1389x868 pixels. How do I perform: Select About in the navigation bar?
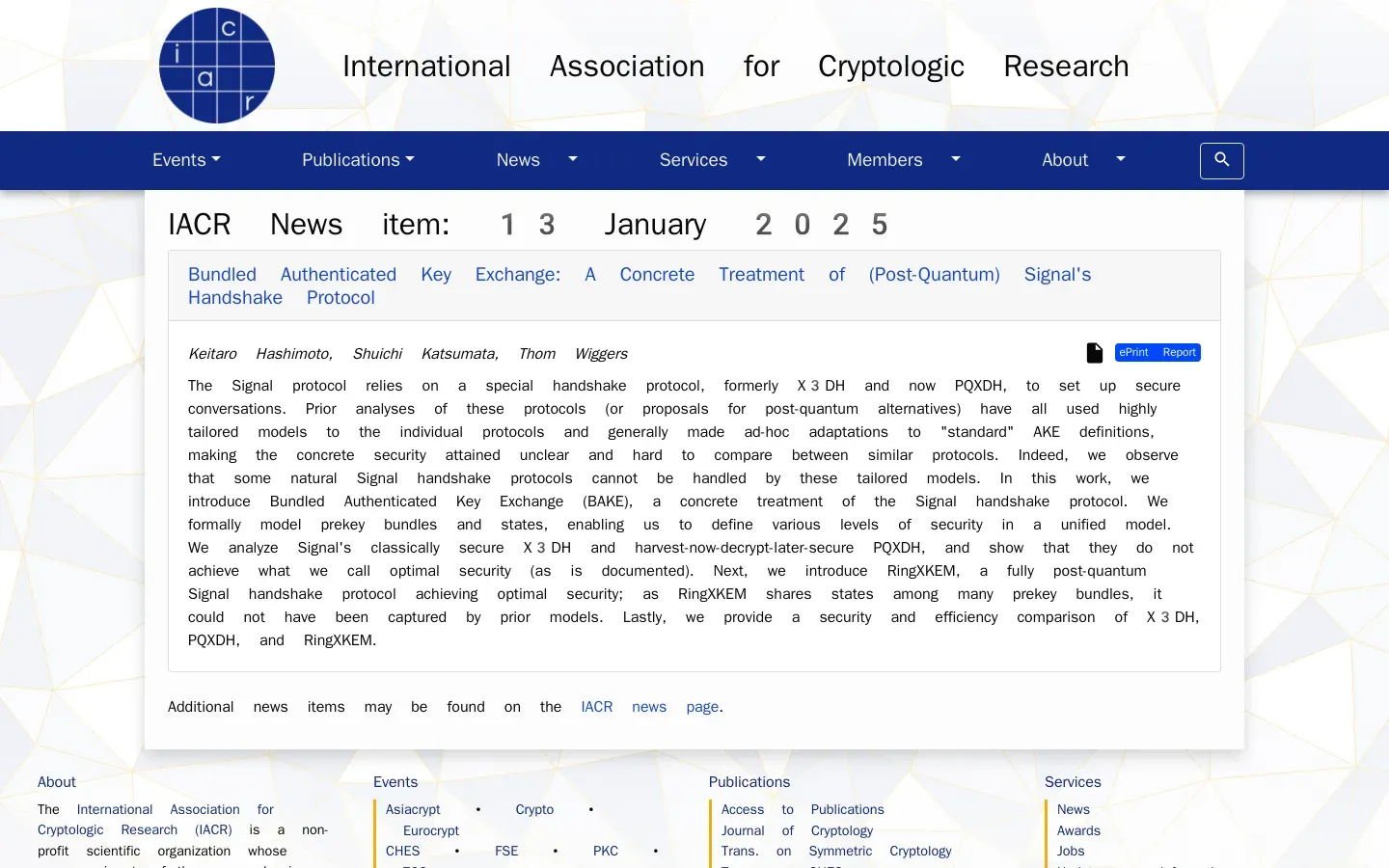[x=1065, y=160]
